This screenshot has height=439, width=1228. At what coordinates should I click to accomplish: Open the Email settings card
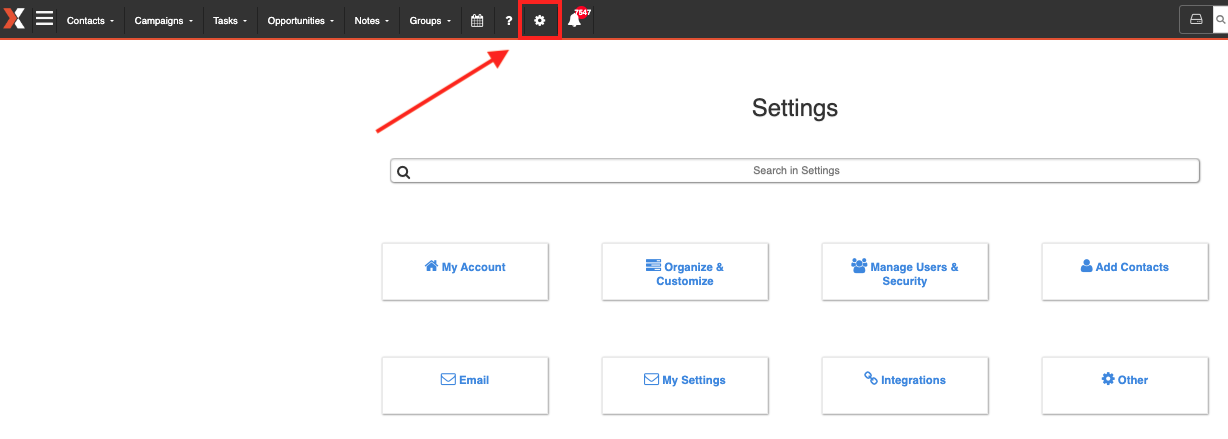point(465,385)
